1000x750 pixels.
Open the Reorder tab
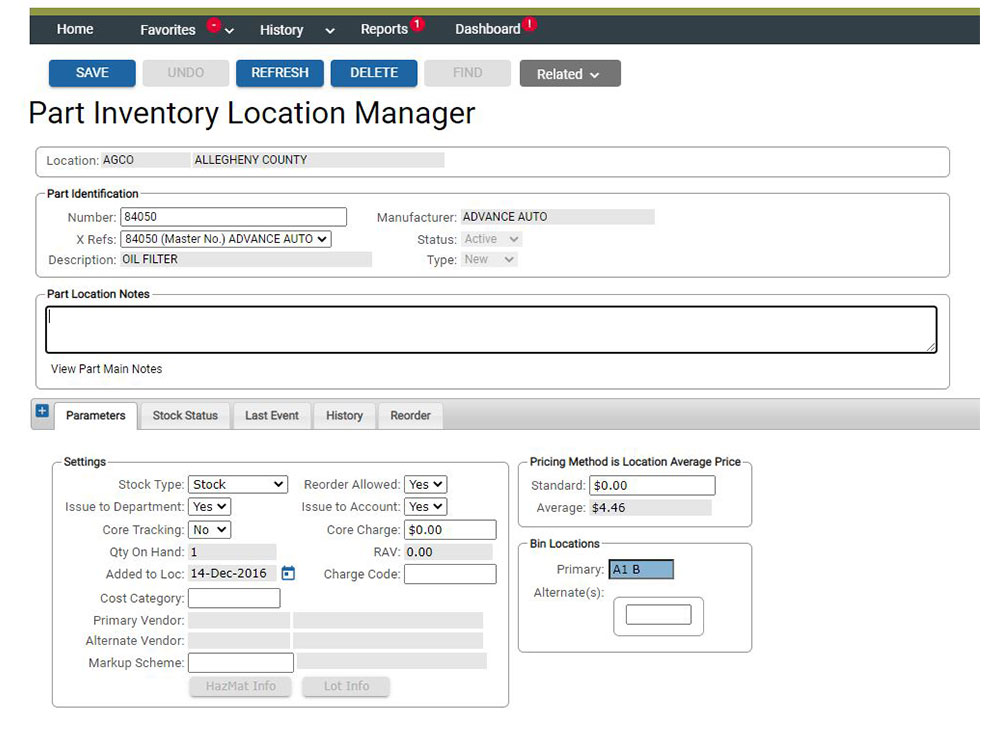coord(410,416)
